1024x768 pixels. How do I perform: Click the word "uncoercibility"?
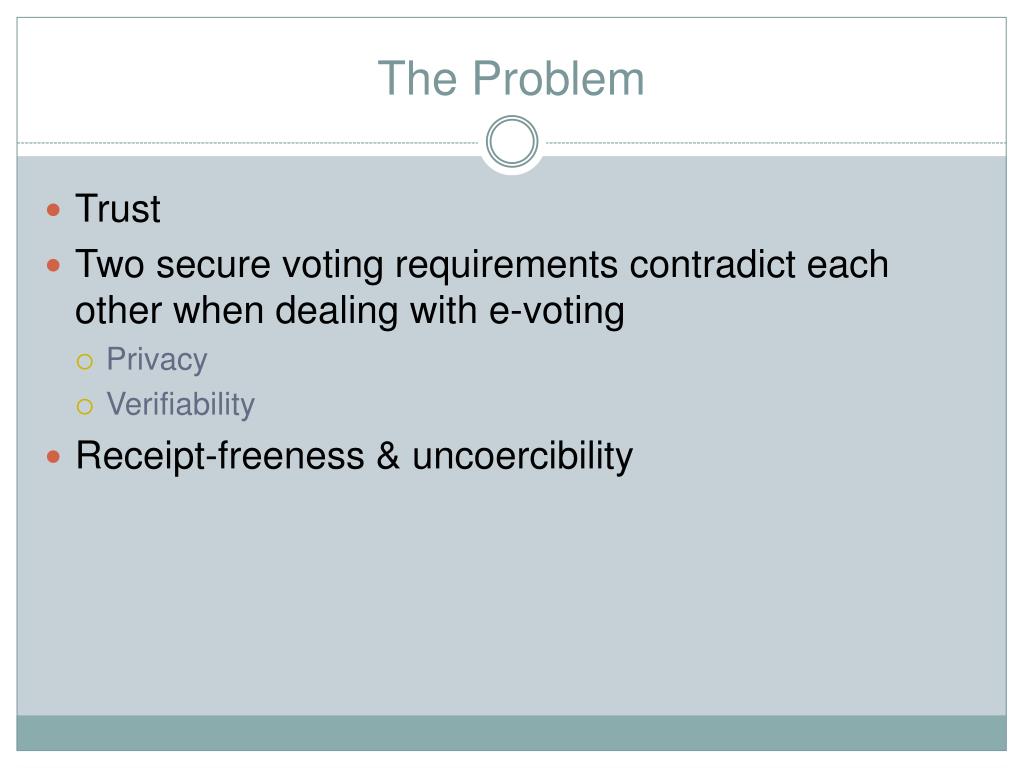pyautogui.click(x=522, y=456)
